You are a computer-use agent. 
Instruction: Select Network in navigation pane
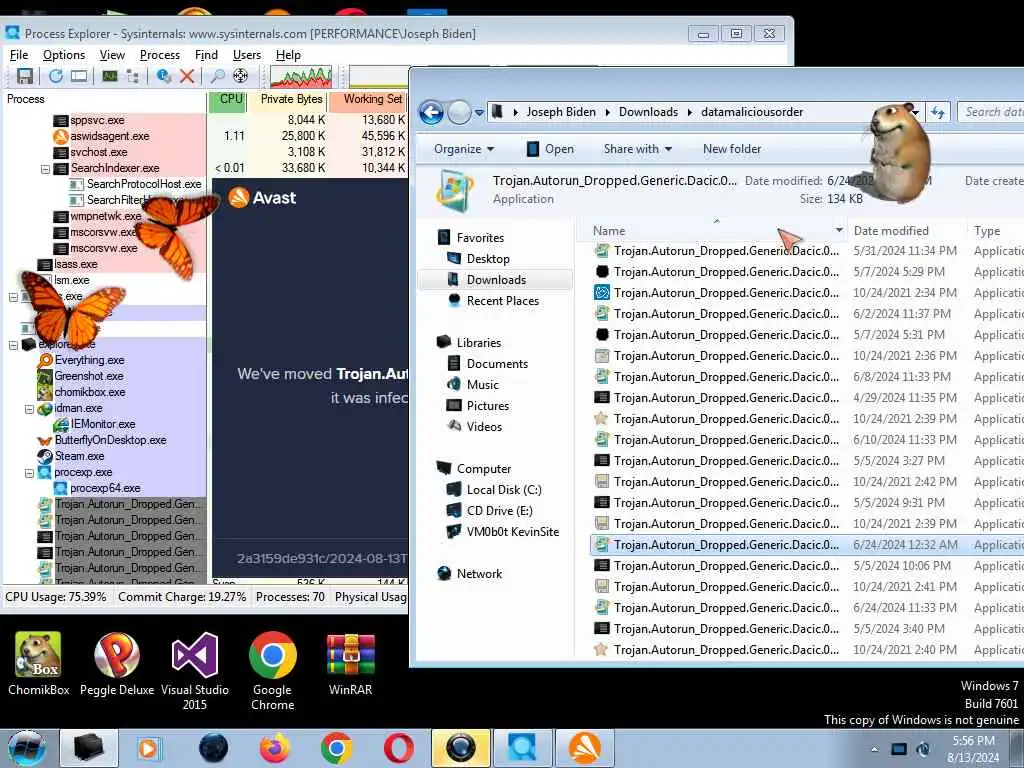[479, 573]
